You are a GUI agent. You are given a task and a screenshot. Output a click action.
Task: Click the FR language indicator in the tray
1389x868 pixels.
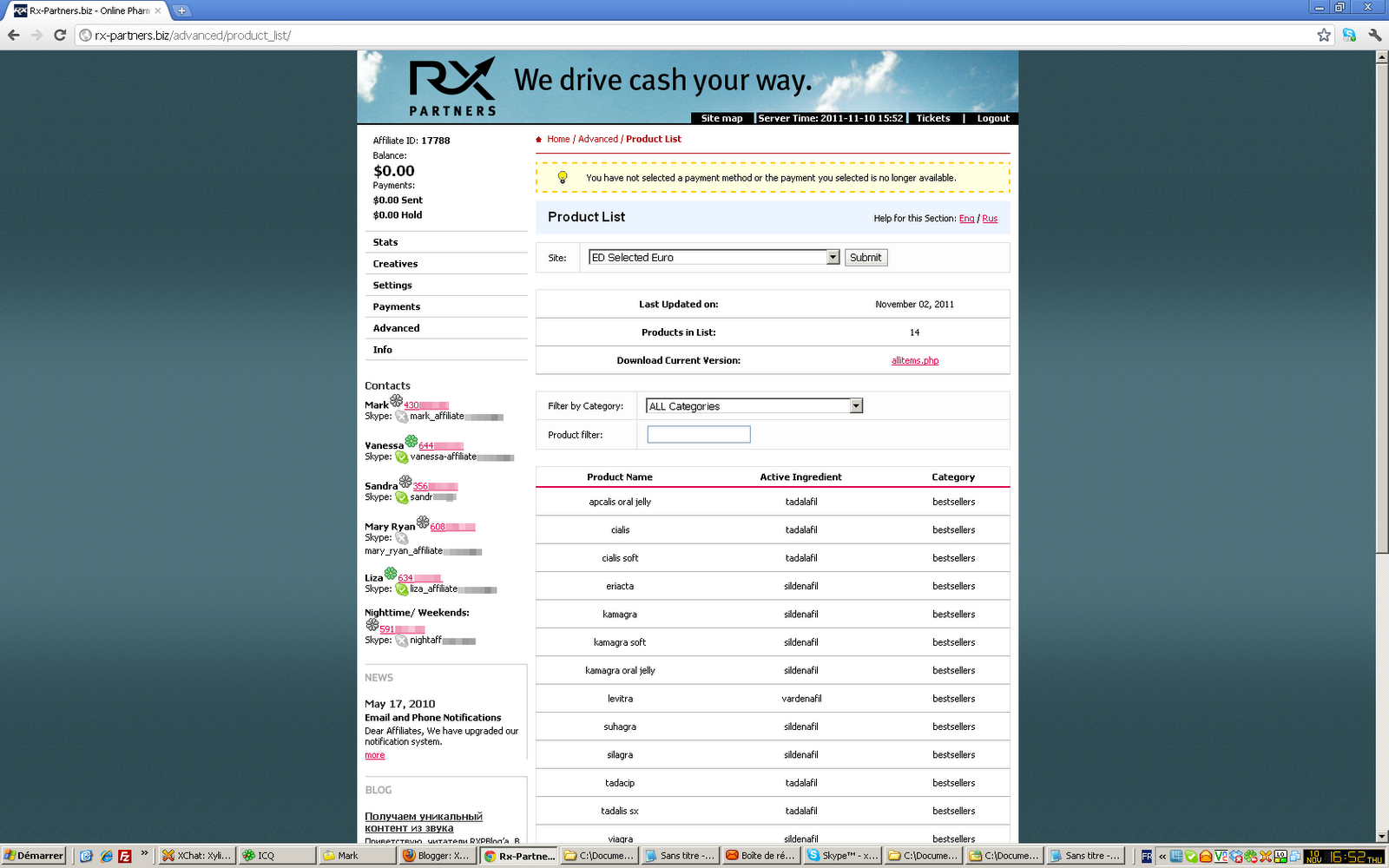pyautogui.click(x=1147, y=856)
